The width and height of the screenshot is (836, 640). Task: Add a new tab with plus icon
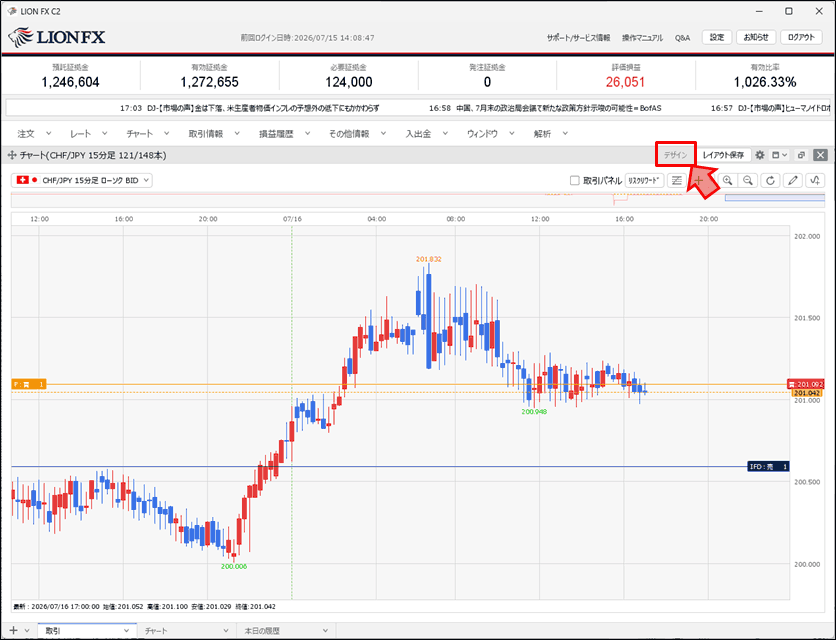pyautogui.click(x=13, y=630)
